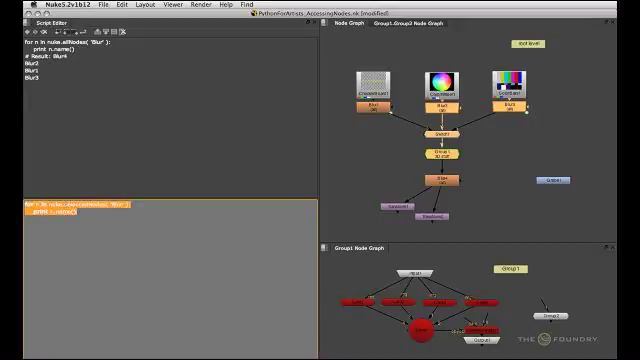The height and width of the screenshot is (360, 640).
Task: Open the Find menu
Action: click(x=247, y=4)
